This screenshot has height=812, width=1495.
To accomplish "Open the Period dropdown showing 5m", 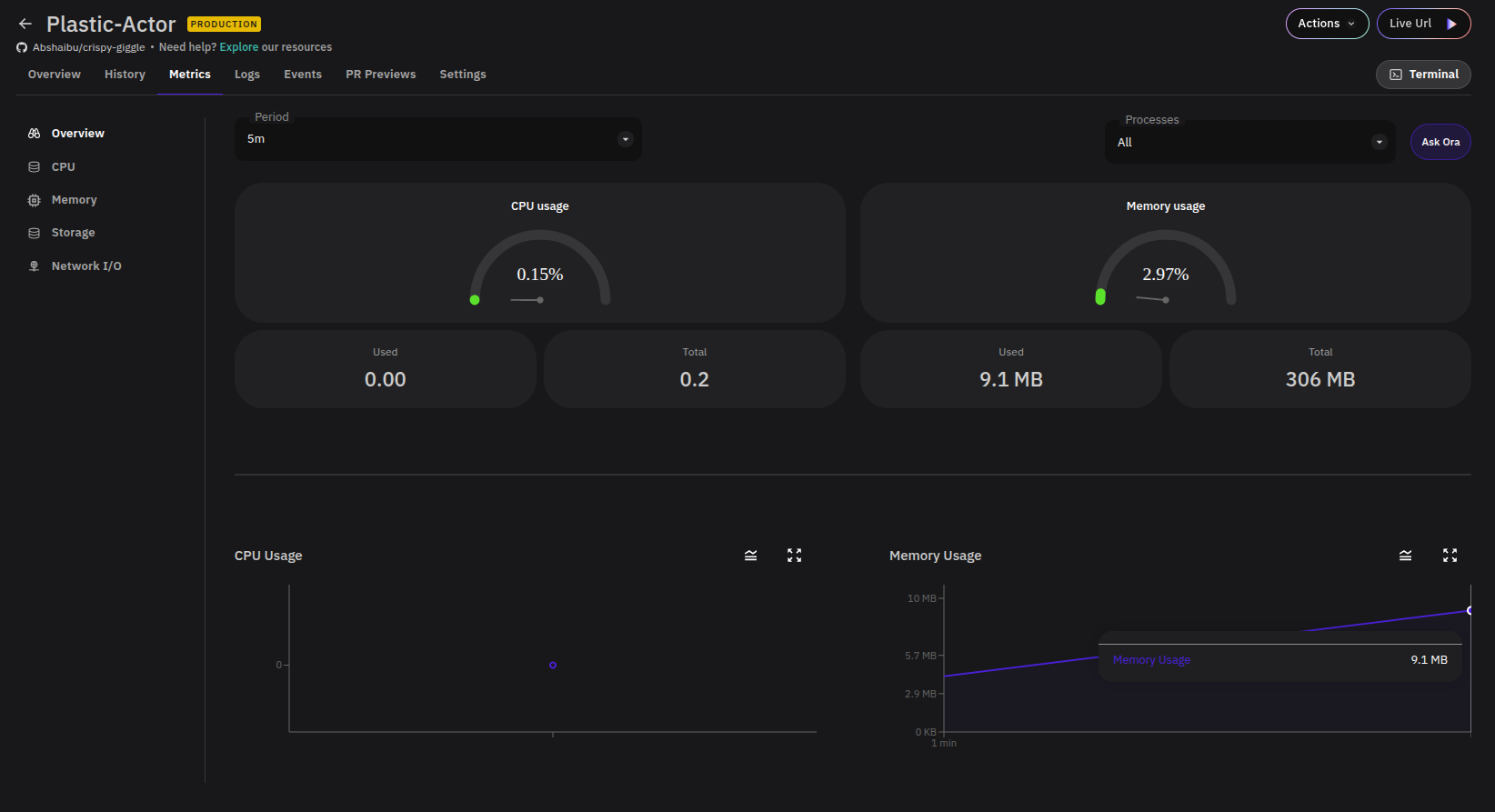I will 437,139.
